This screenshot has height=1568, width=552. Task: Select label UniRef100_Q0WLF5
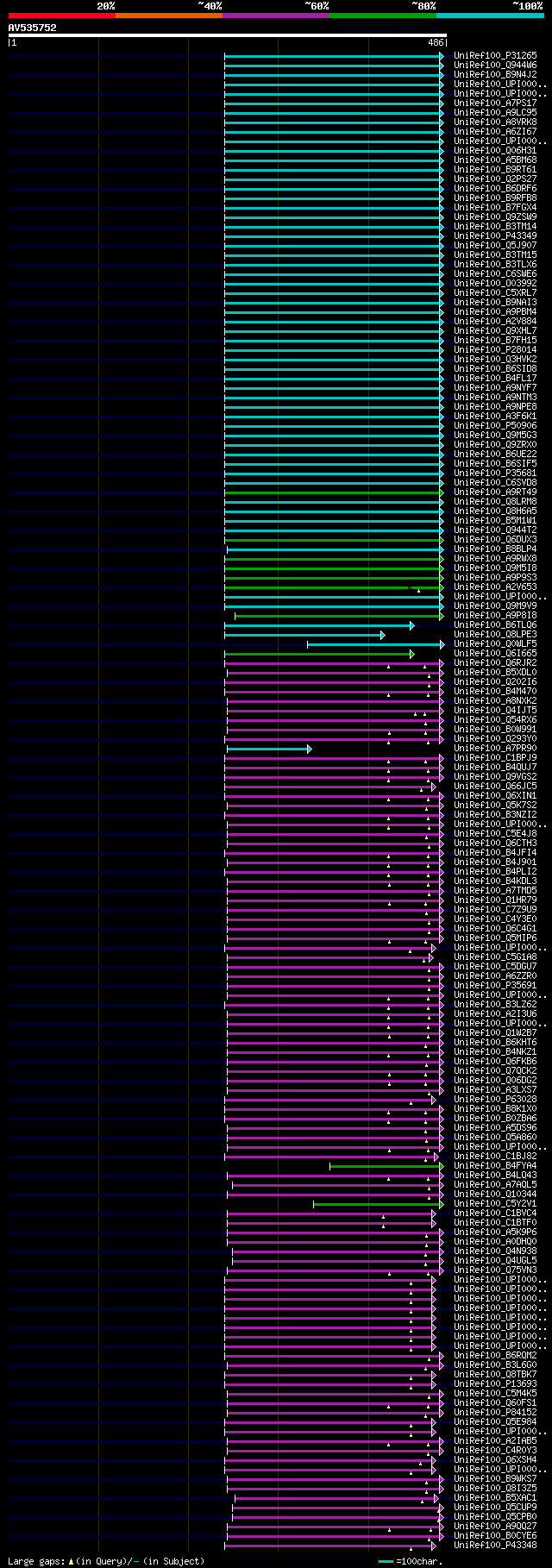point(495,644)
